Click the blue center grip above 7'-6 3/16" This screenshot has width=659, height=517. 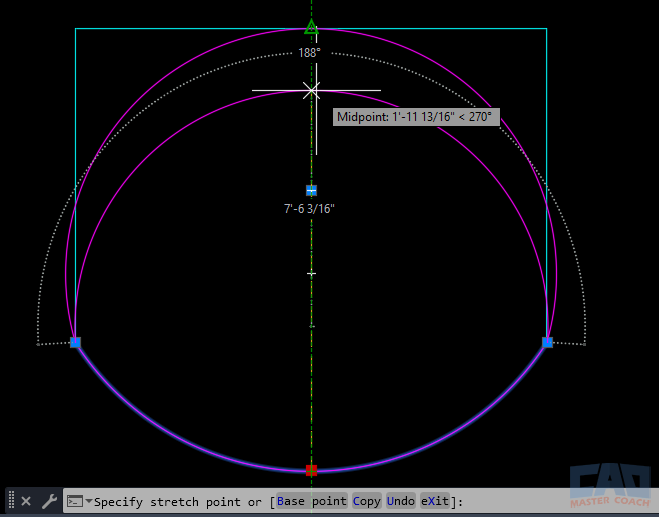[311, 190]
